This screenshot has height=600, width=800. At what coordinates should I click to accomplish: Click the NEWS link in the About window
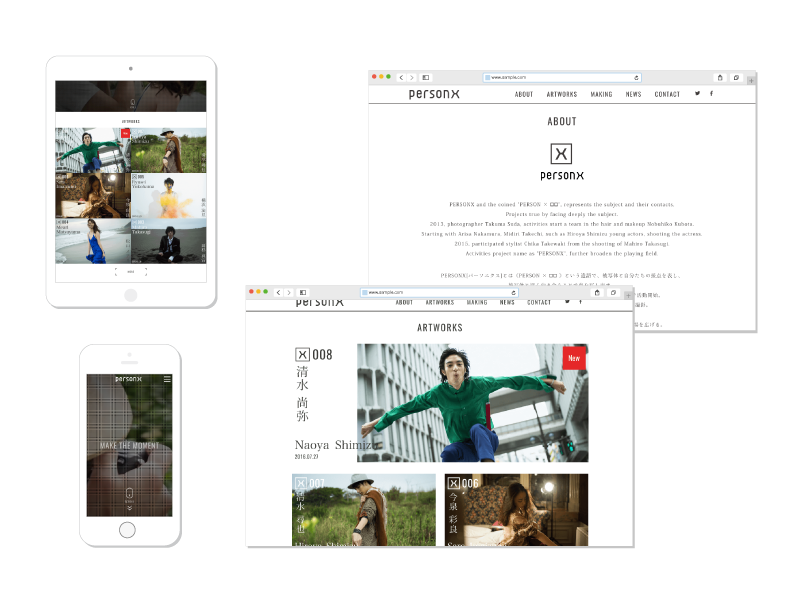click(633, 94)
